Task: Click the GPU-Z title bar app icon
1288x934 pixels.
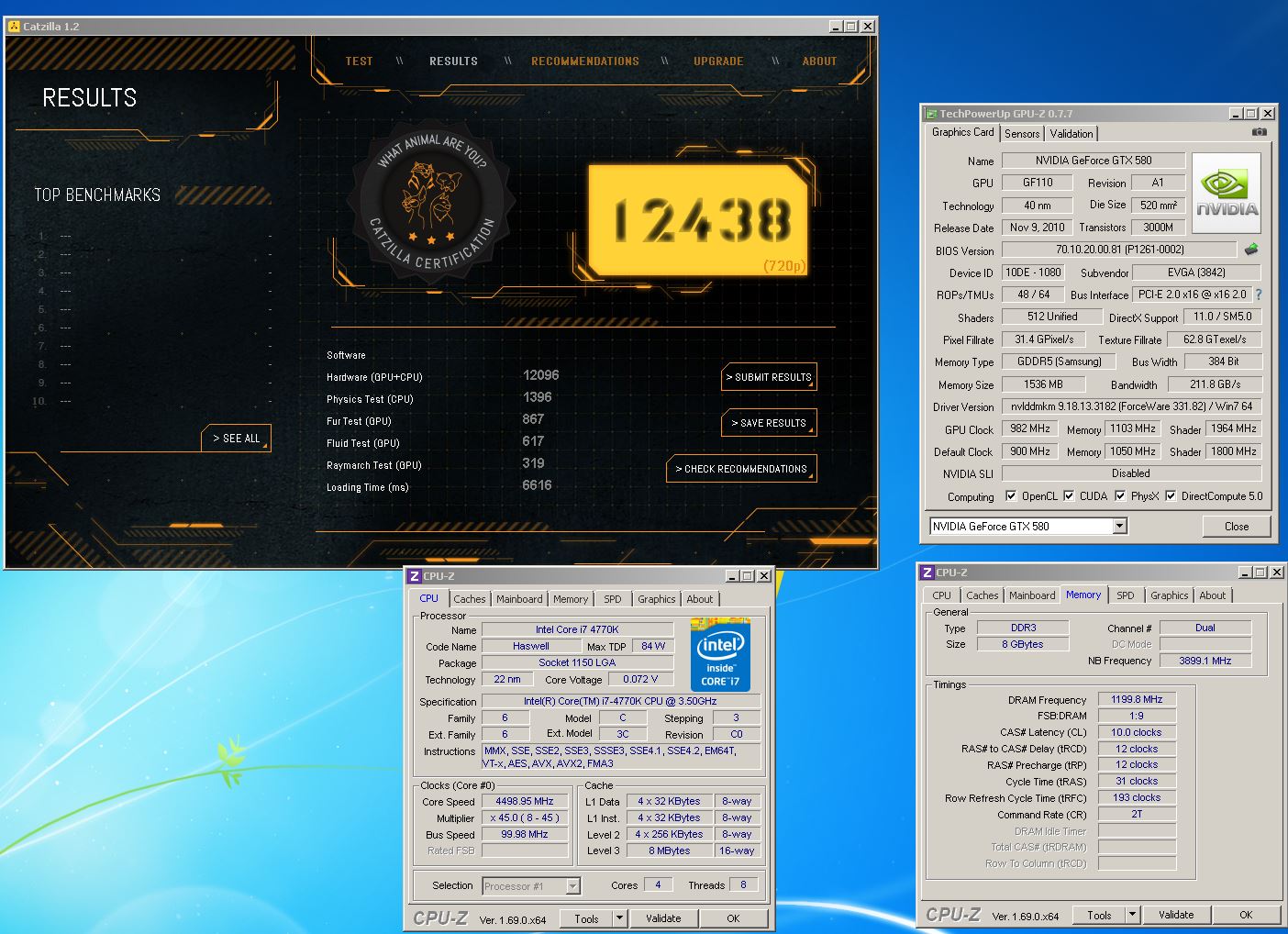Action: (x=930, y=114)
